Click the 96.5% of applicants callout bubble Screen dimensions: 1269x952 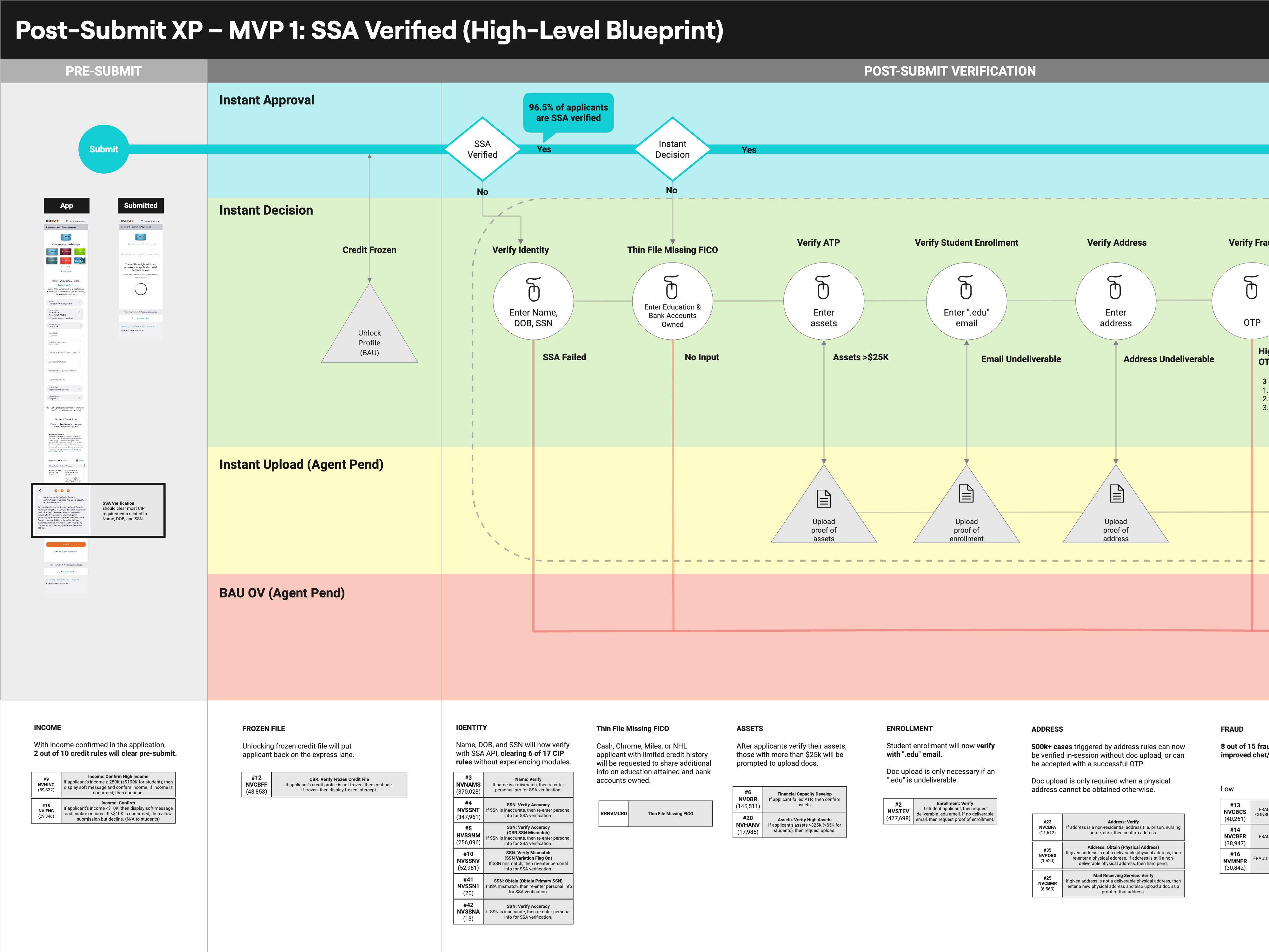[568, 112]
